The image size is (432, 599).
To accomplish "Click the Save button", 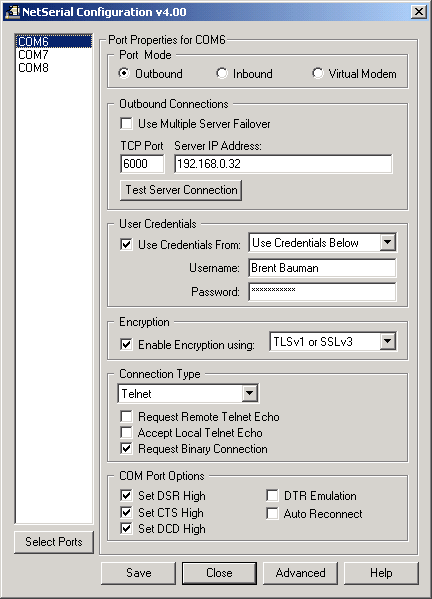I will [x=138, y=573].
